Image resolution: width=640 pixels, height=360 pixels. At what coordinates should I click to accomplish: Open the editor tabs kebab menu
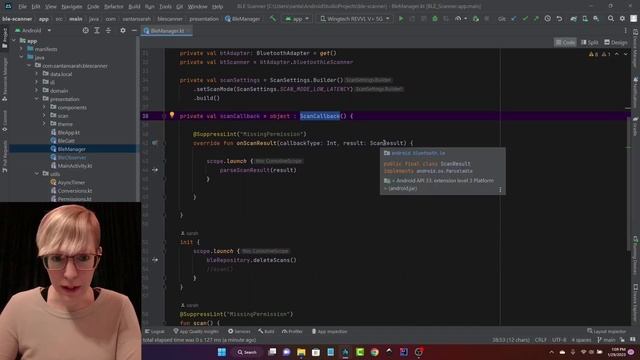tap(625, 31)
